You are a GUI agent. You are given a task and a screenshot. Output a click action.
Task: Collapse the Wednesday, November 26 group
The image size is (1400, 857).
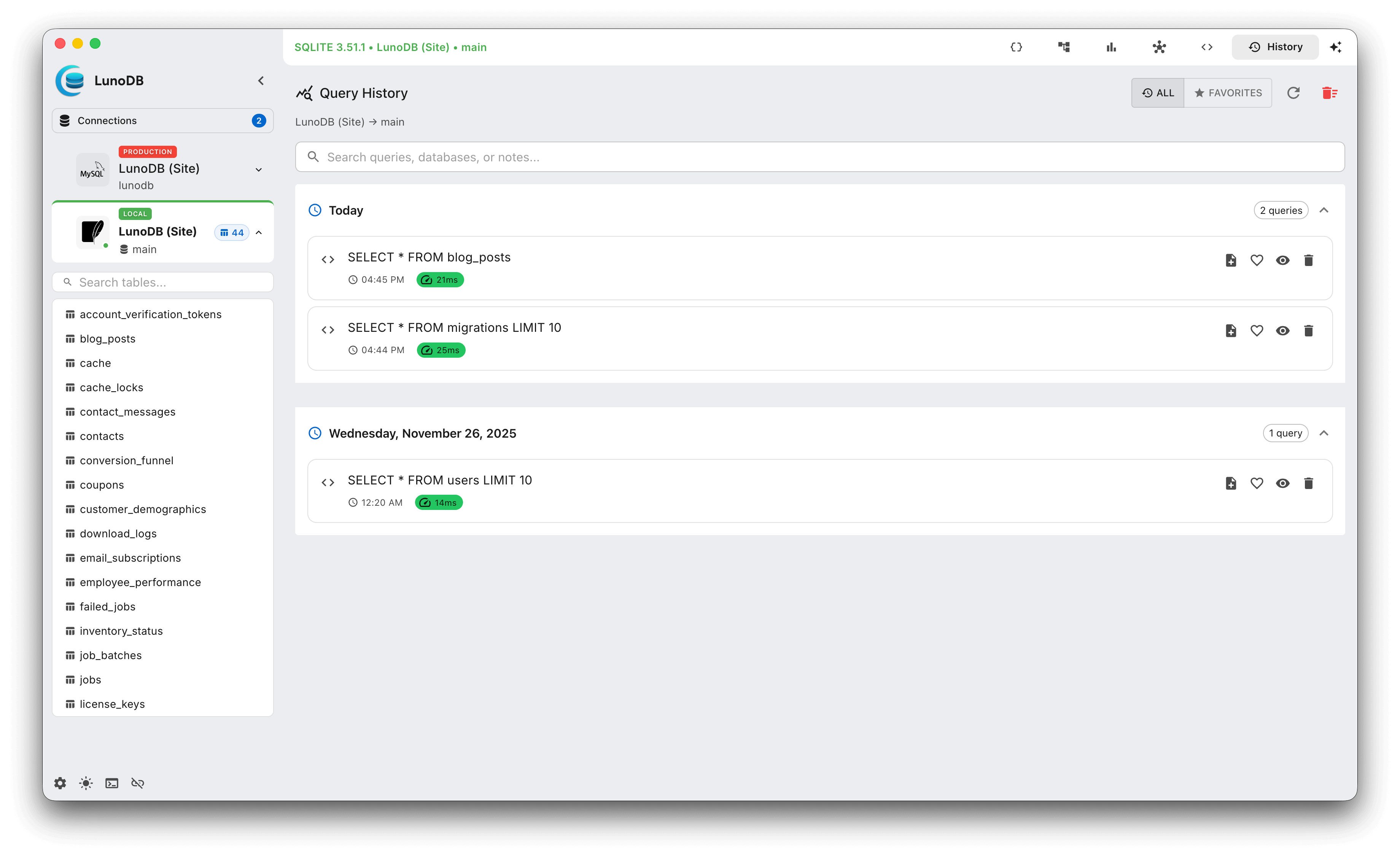point(1324,433)
